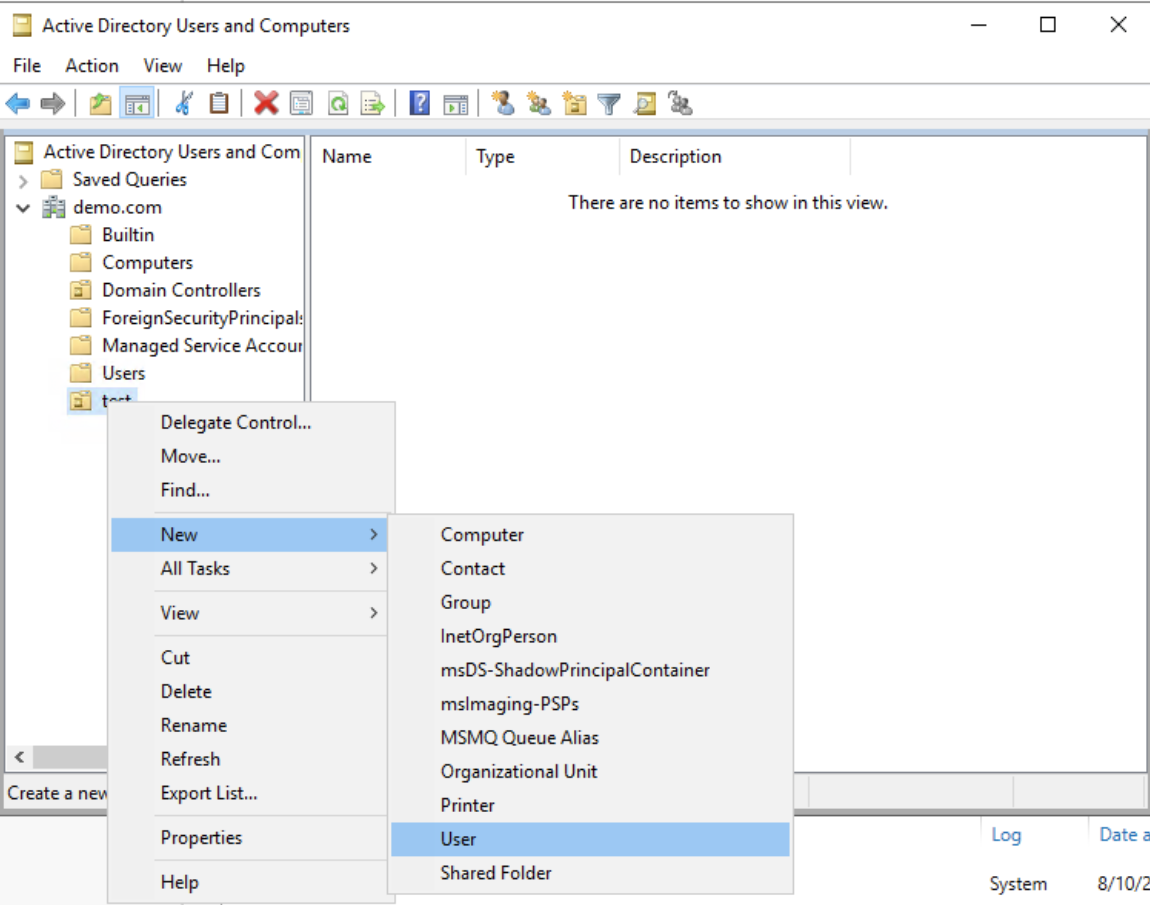This screenshot has width=1150, height=905.
Task: Create new group via toolbar icon
Action: coord(538,103)
